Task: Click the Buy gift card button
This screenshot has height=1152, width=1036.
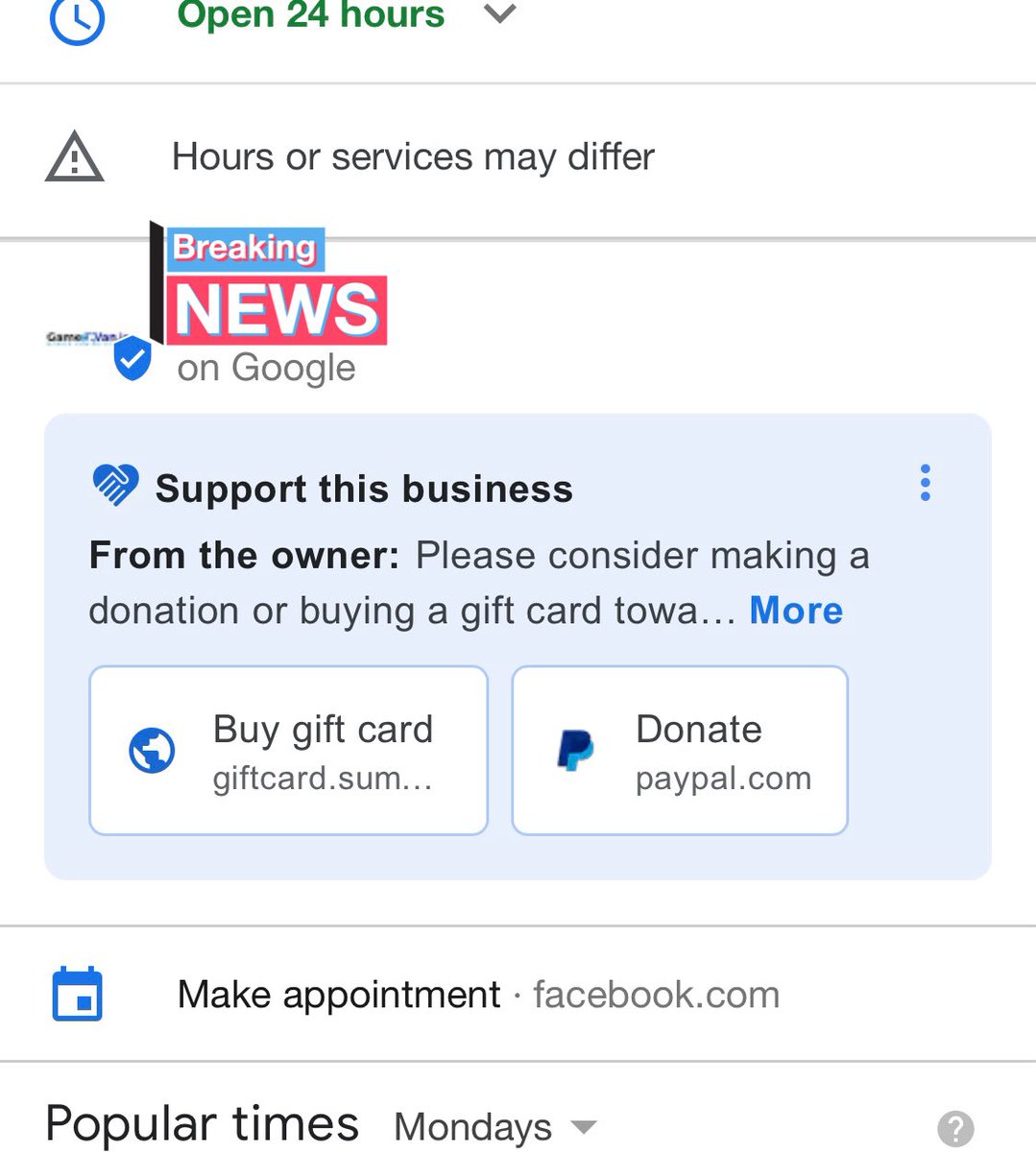Action: click(x=288, y=751)
